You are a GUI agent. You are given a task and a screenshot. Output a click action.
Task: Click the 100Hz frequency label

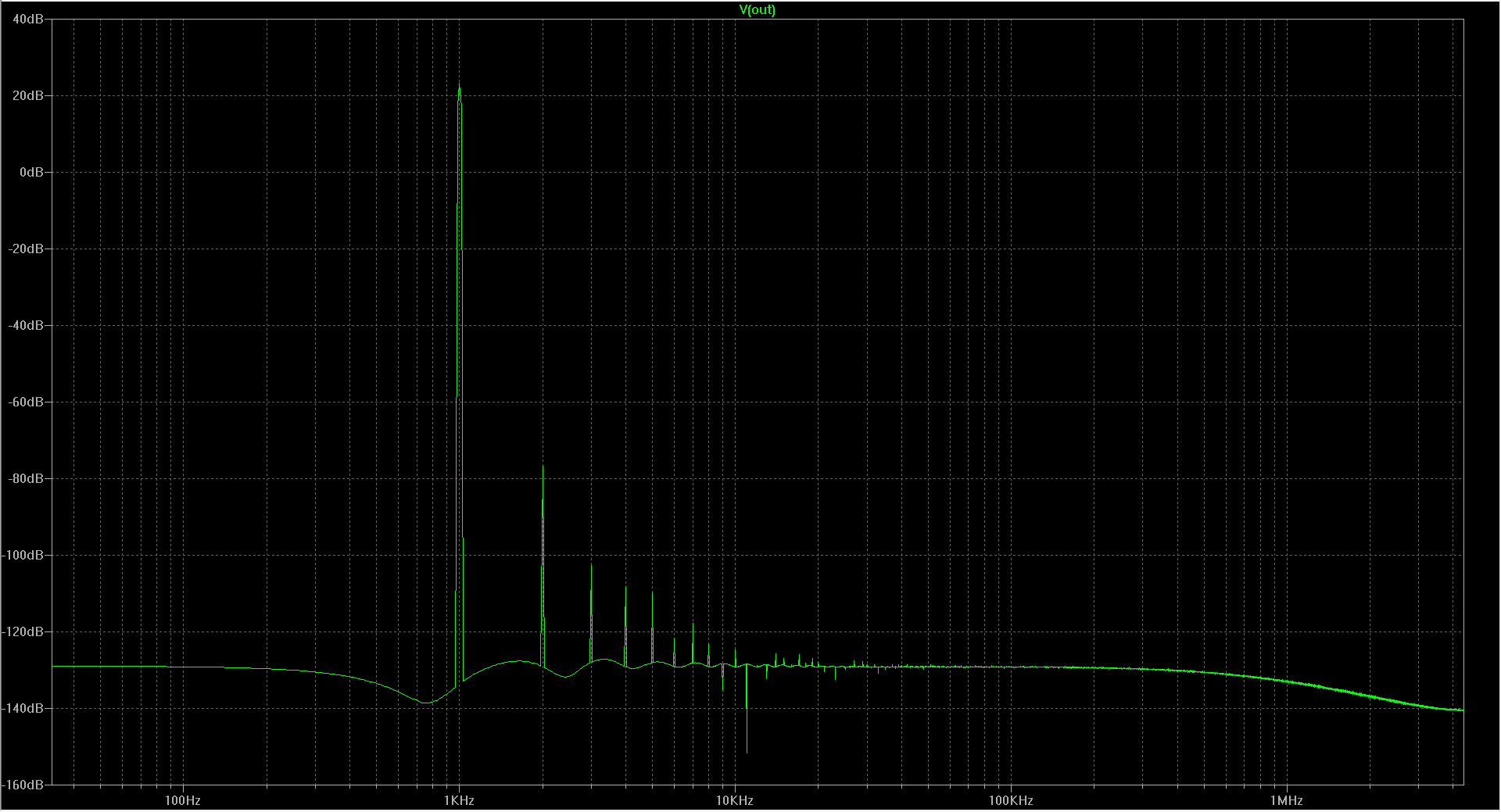tap(183, 800)
